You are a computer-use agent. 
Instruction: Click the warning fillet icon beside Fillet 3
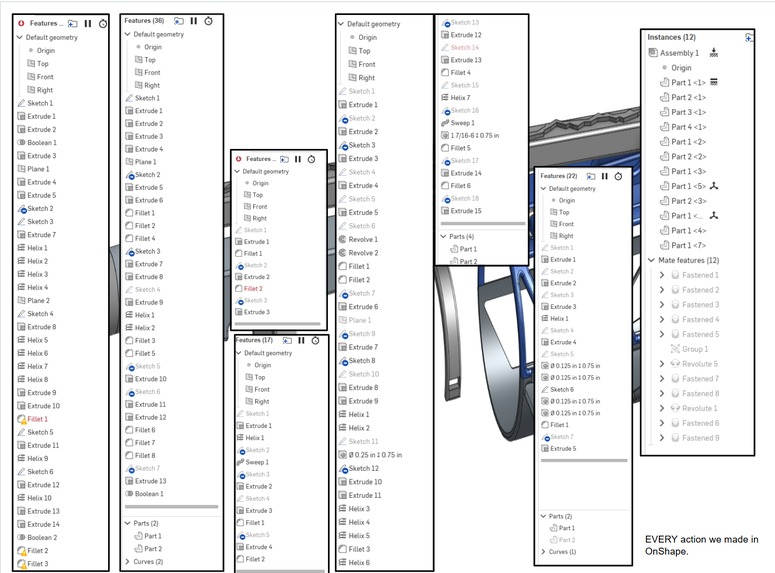point(21,564)
